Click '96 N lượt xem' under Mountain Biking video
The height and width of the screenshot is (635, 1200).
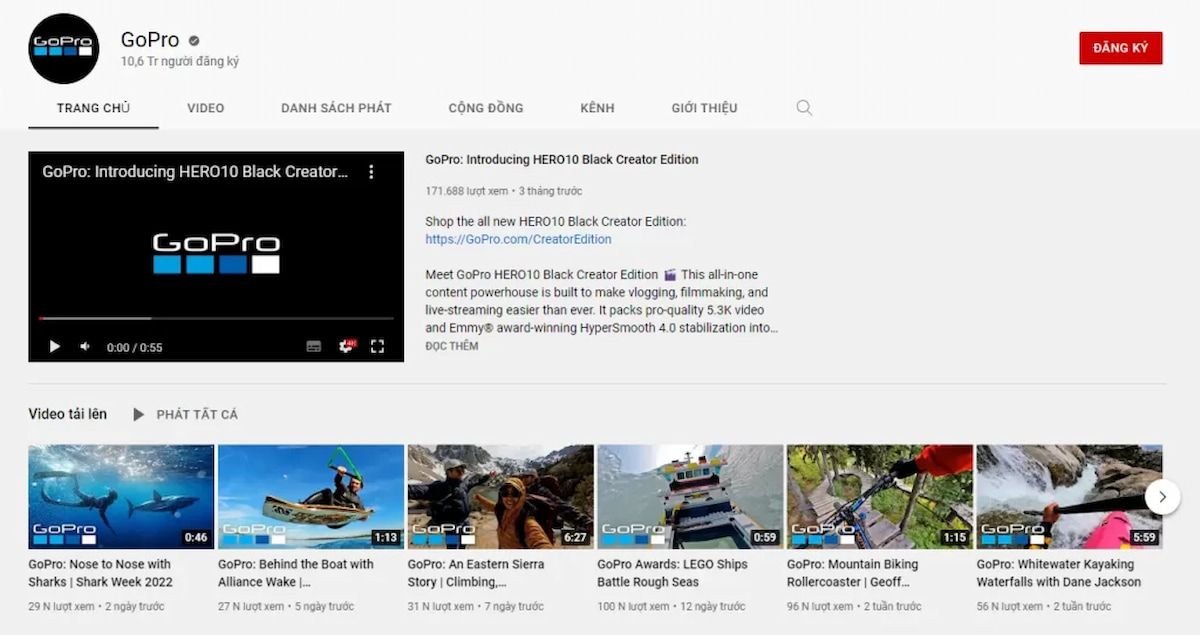pos(820,606)
